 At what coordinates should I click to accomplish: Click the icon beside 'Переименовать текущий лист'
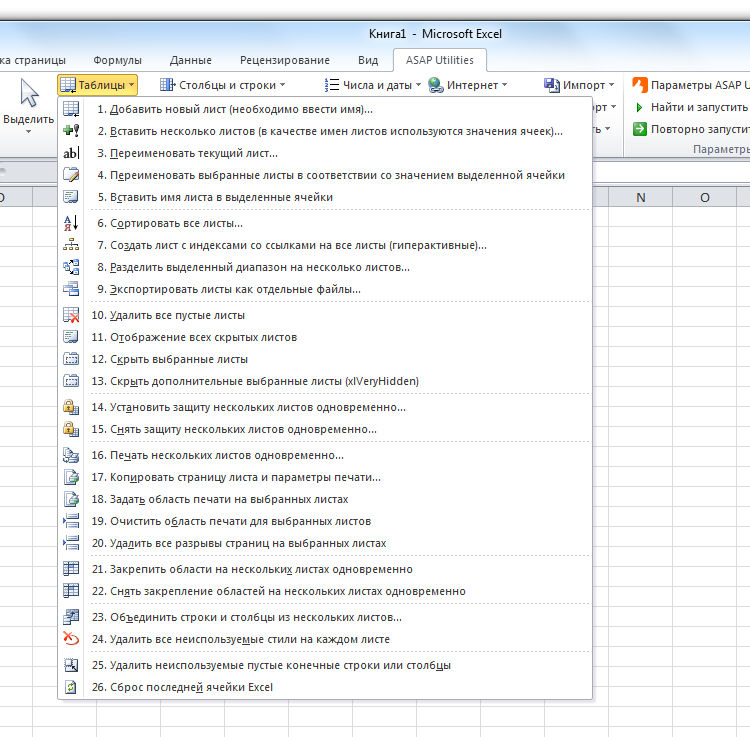click(71, 153)
